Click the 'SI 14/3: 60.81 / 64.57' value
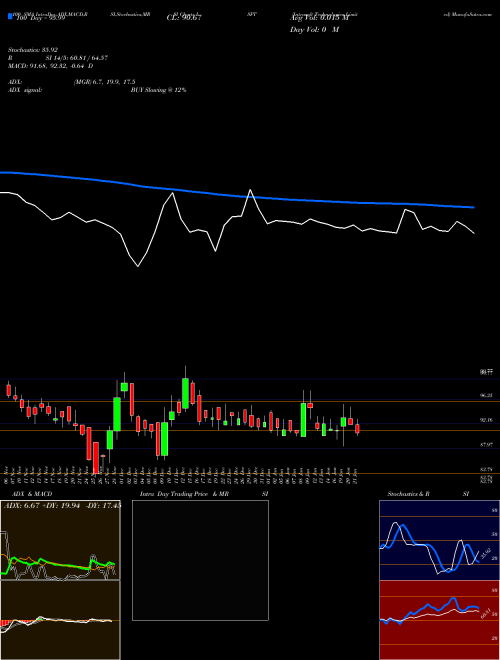This screenshot has width=500, height=660. [77, 58]
